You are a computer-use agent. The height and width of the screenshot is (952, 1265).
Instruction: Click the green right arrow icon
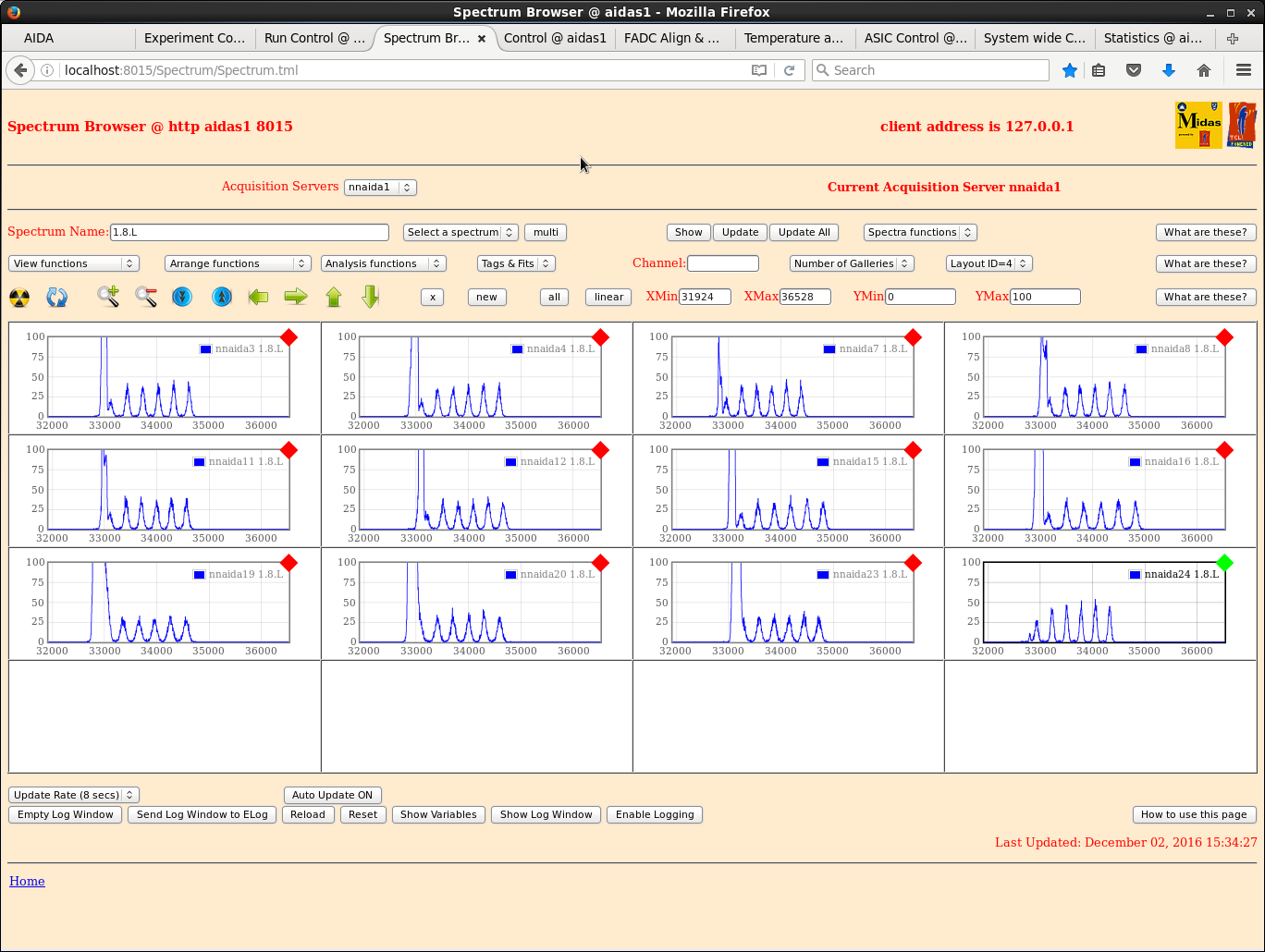[296, 297]
